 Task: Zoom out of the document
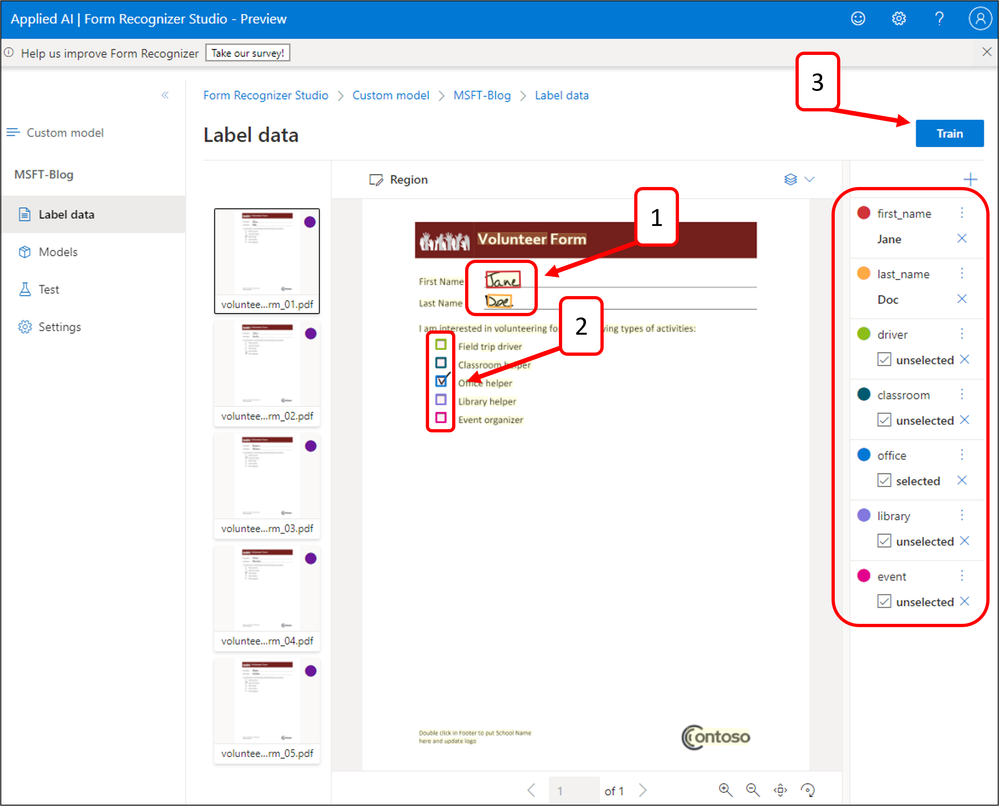tap(752, 790)
